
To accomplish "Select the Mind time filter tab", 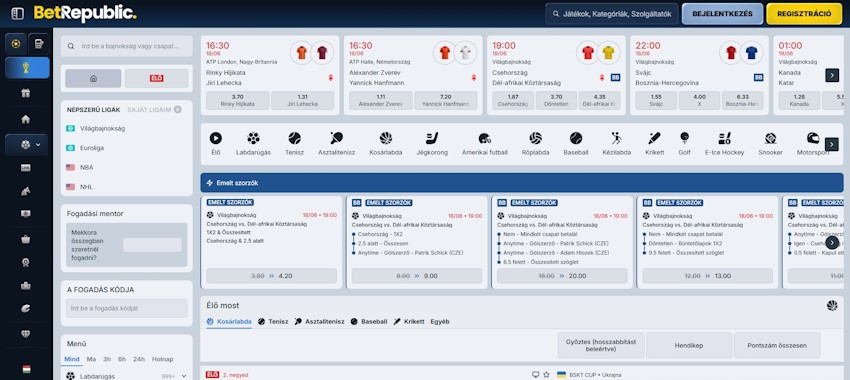I will click(72, 359).
